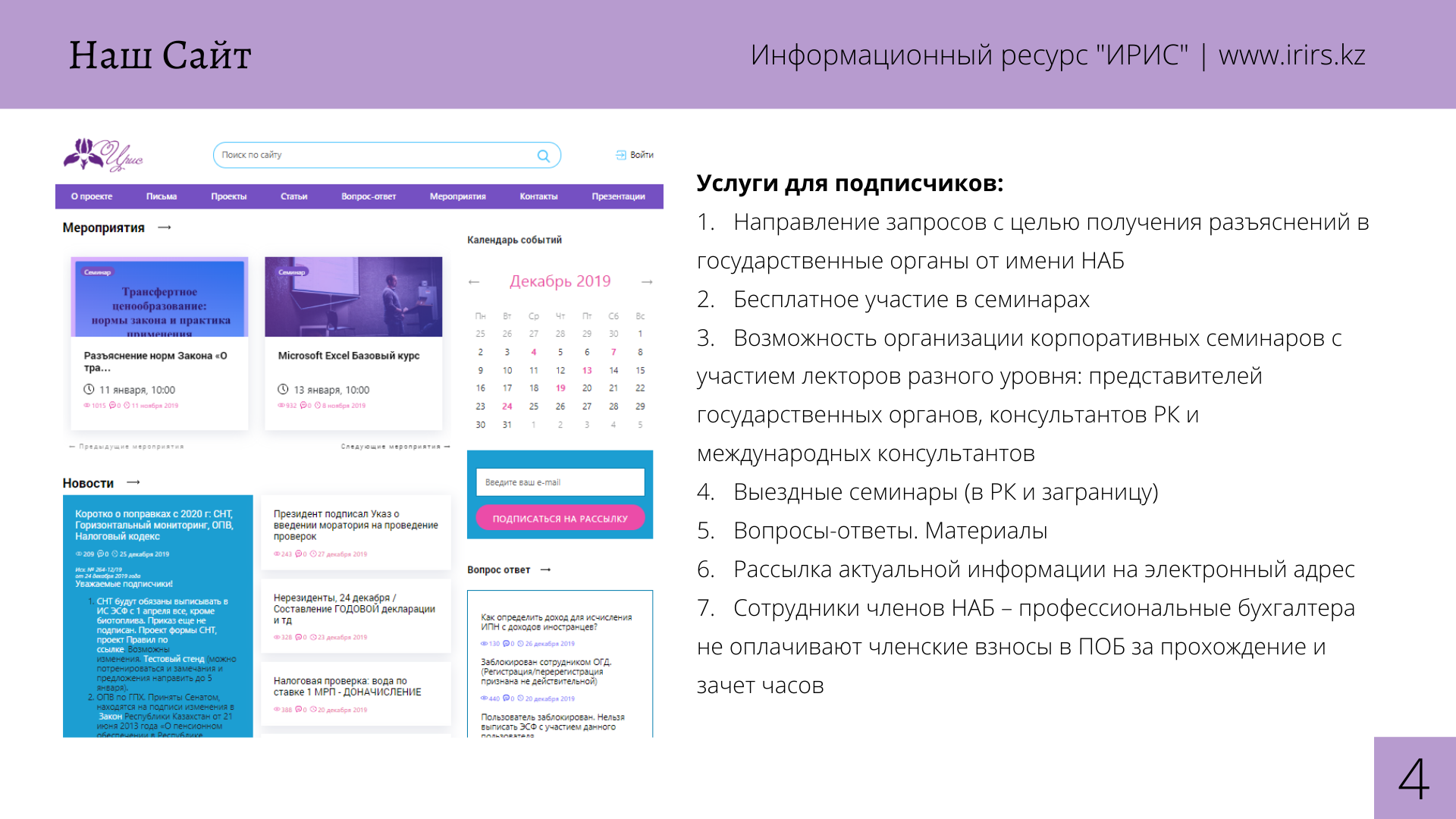Click the Войти login icon
1456x819 pixels.
621,155
